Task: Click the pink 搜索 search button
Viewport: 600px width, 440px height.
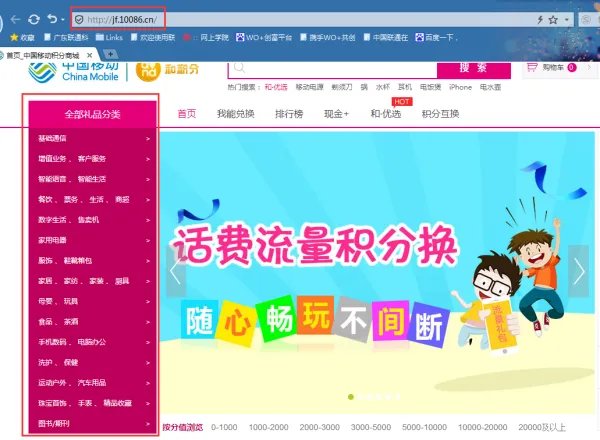Action: (474, 69)
